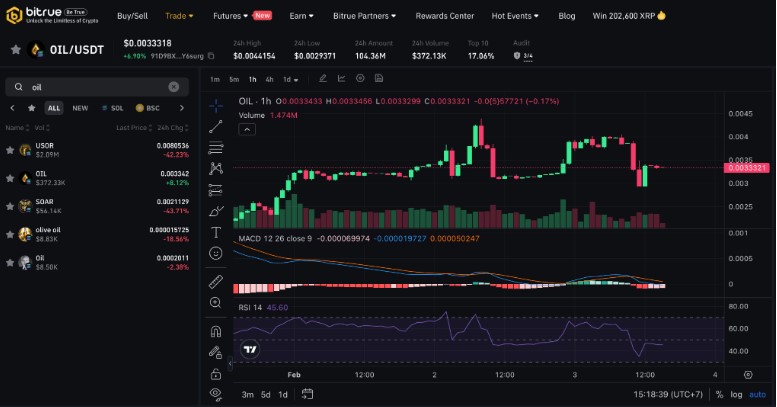
Task: Save the chart layout with disk icon
Action: 379,78
